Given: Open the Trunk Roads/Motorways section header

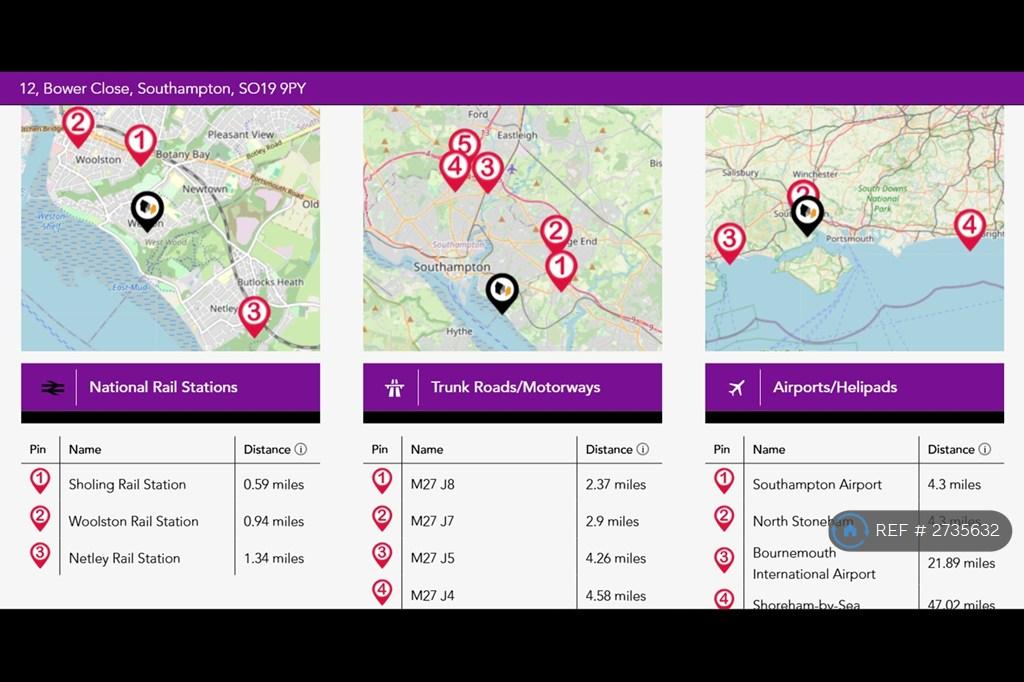Looking at the screenshot, I should pos(513,387).
